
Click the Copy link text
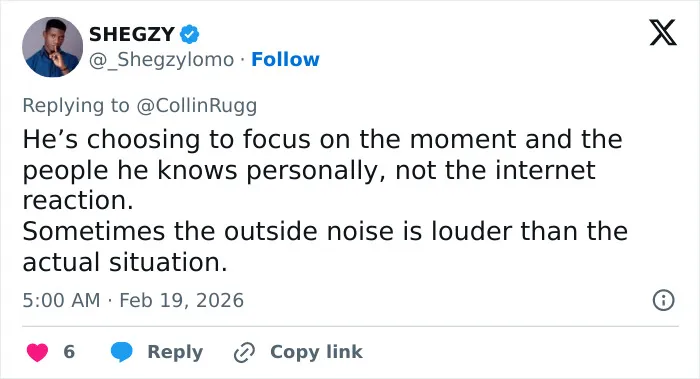pyautogui.click(x=316, y=352)
